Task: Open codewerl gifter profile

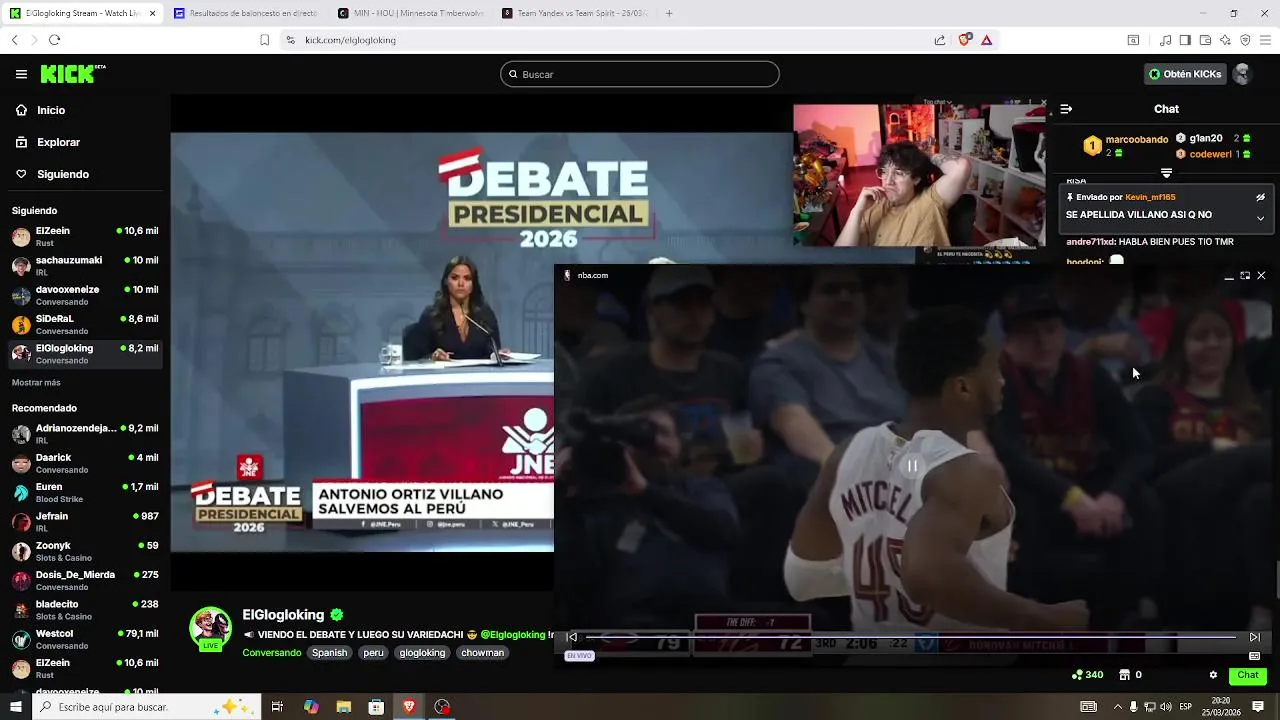Action: (x=1210, y=154)
